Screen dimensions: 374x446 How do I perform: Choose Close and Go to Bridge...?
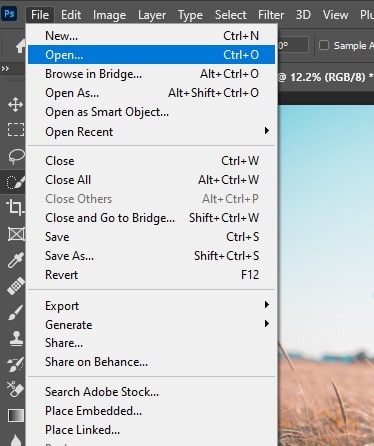click(151, 218)
